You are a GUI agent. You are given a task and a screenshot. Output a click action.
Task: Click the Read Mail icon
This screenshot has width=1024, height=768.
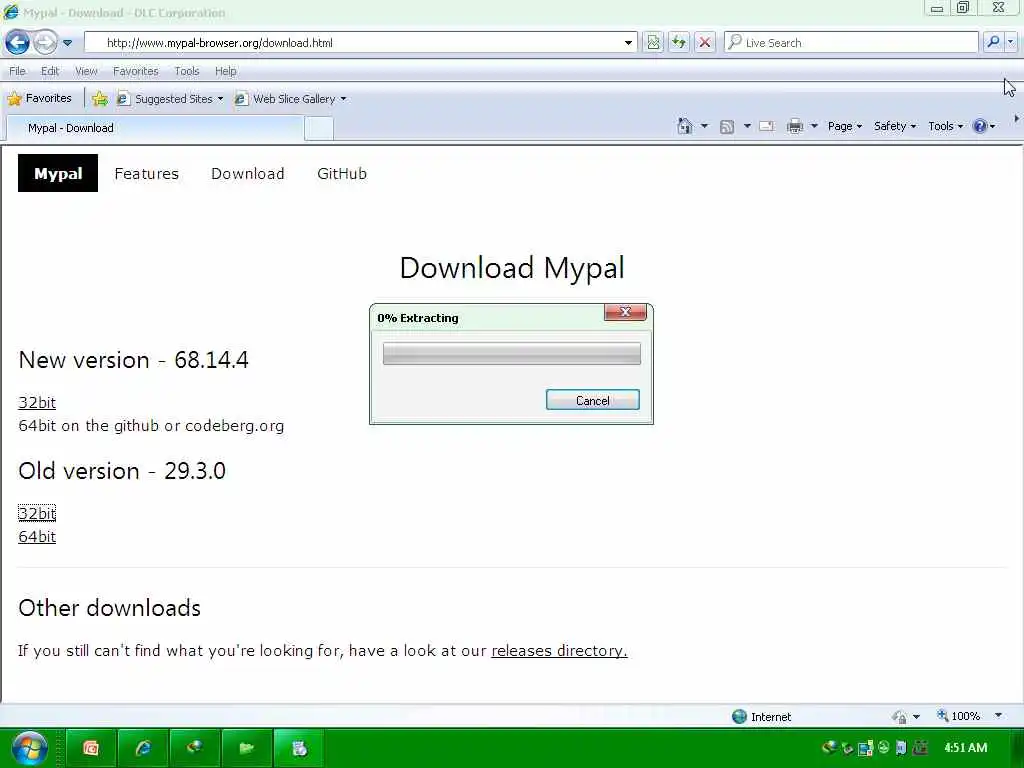tap(767, 126)
